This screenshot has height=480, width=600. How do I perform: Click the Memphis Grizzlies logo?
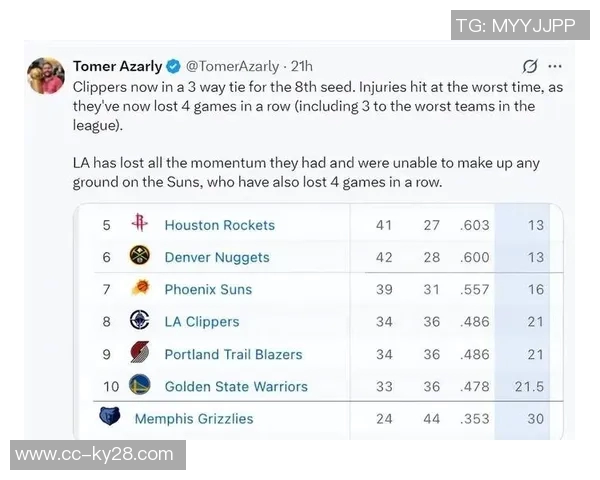109,418
